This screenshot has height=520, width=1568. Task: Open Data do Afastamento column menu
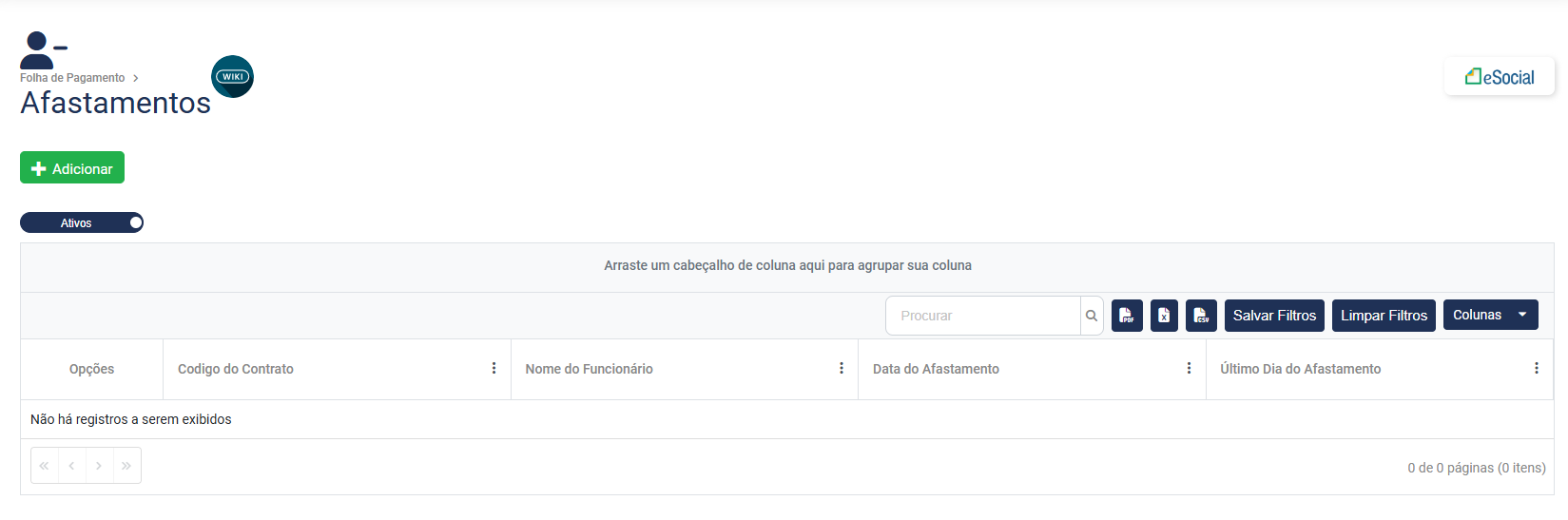pyautogui.click(x=1189, y=369)
